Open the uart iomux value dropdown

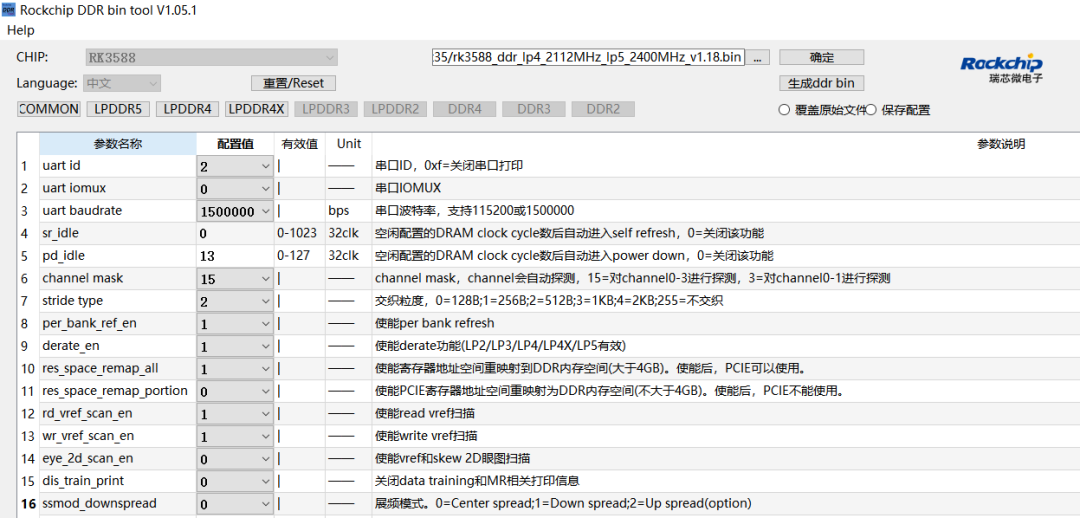(x=235, y=189)
